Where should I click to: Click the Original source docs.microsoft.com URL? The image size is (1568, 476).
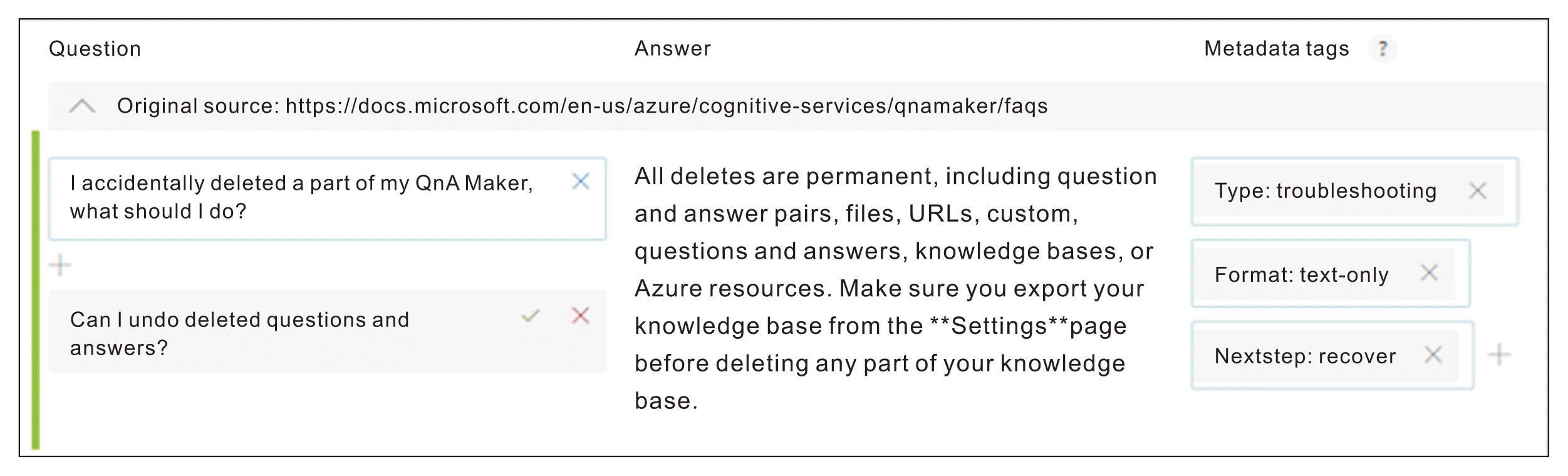pyautogui.click(x=666, y=106)
